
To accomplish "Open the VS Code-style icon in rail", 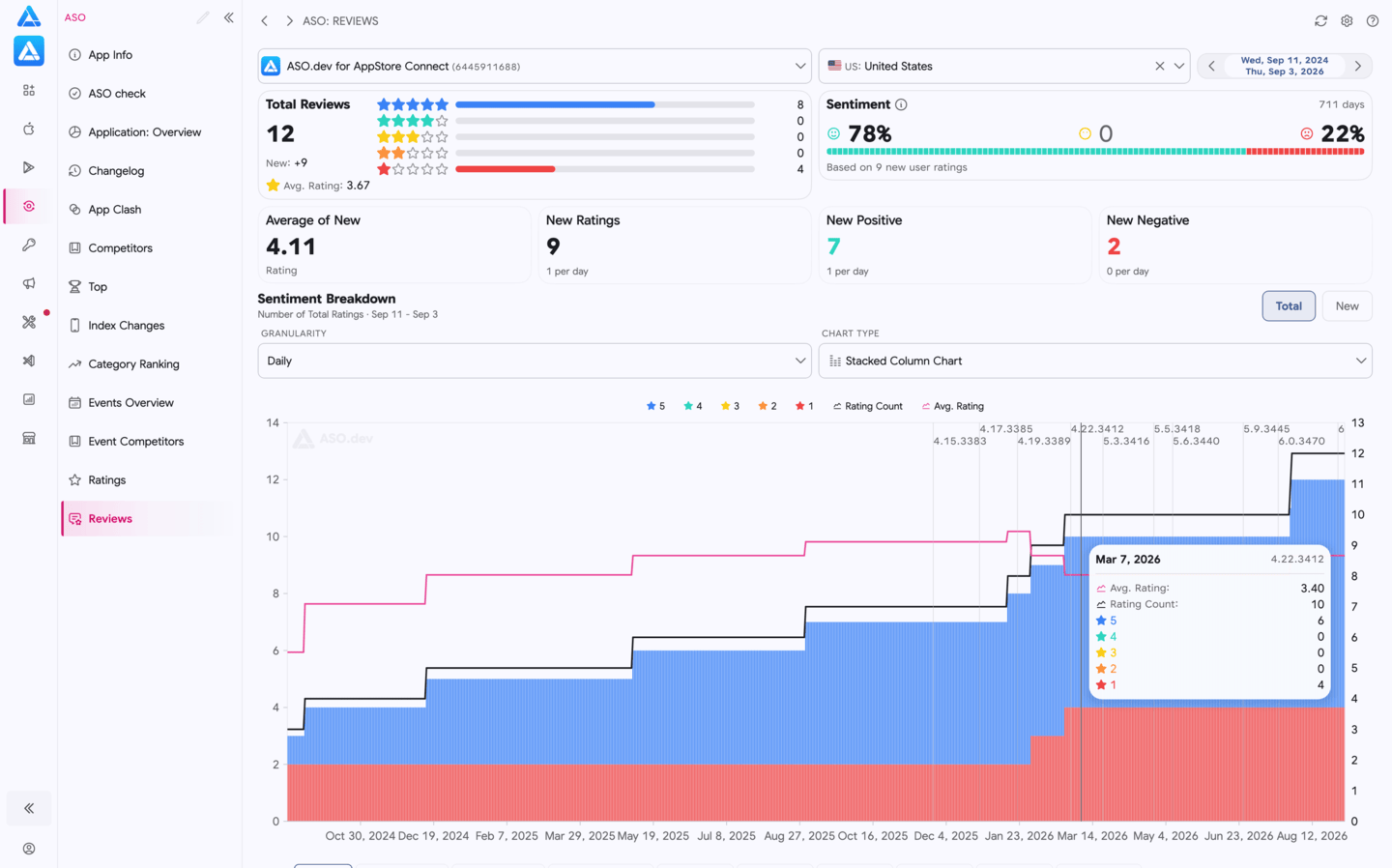I will click(x=29, y=361).
